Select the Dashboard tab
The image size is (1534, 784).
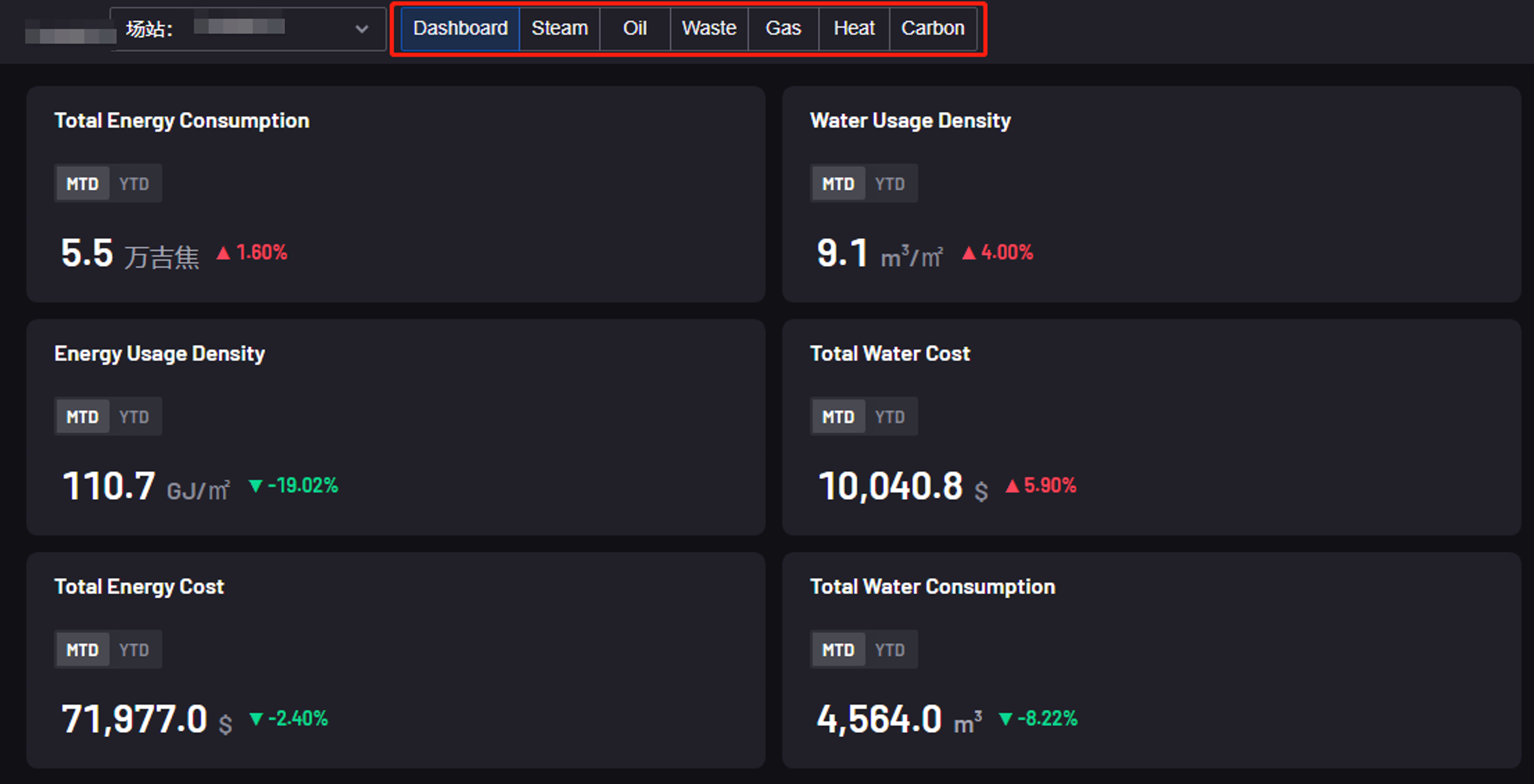point(460,29)
